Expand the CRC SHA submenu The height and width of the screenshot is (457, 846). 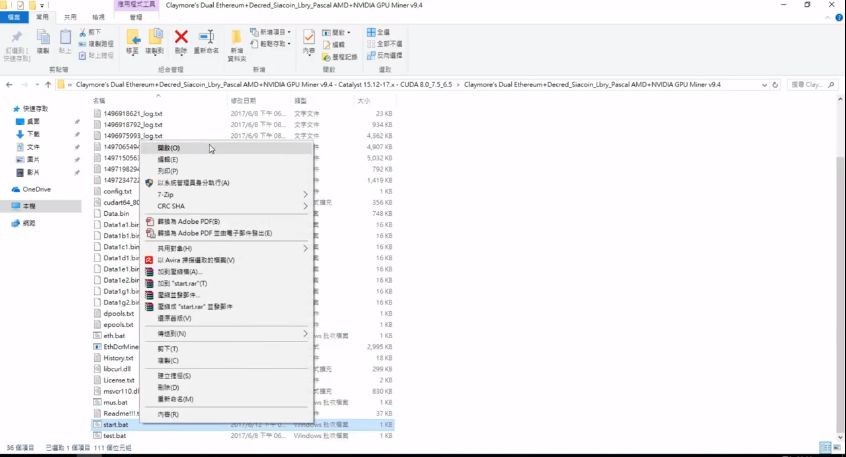pyautogui.click(x=227, y=206)
